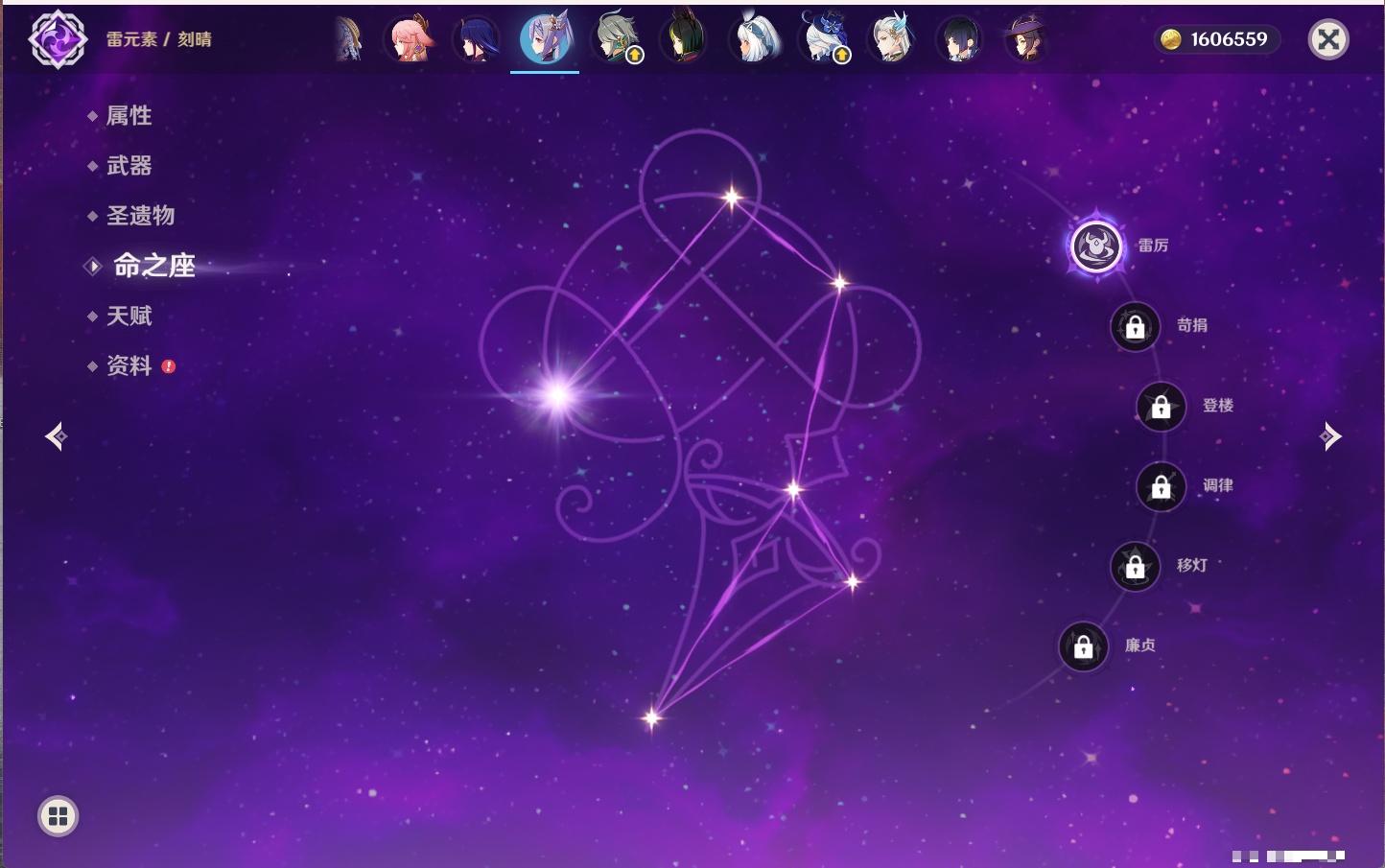
Task: Select the locked 登楼 constellation node
Action: tap(1161, 407)
